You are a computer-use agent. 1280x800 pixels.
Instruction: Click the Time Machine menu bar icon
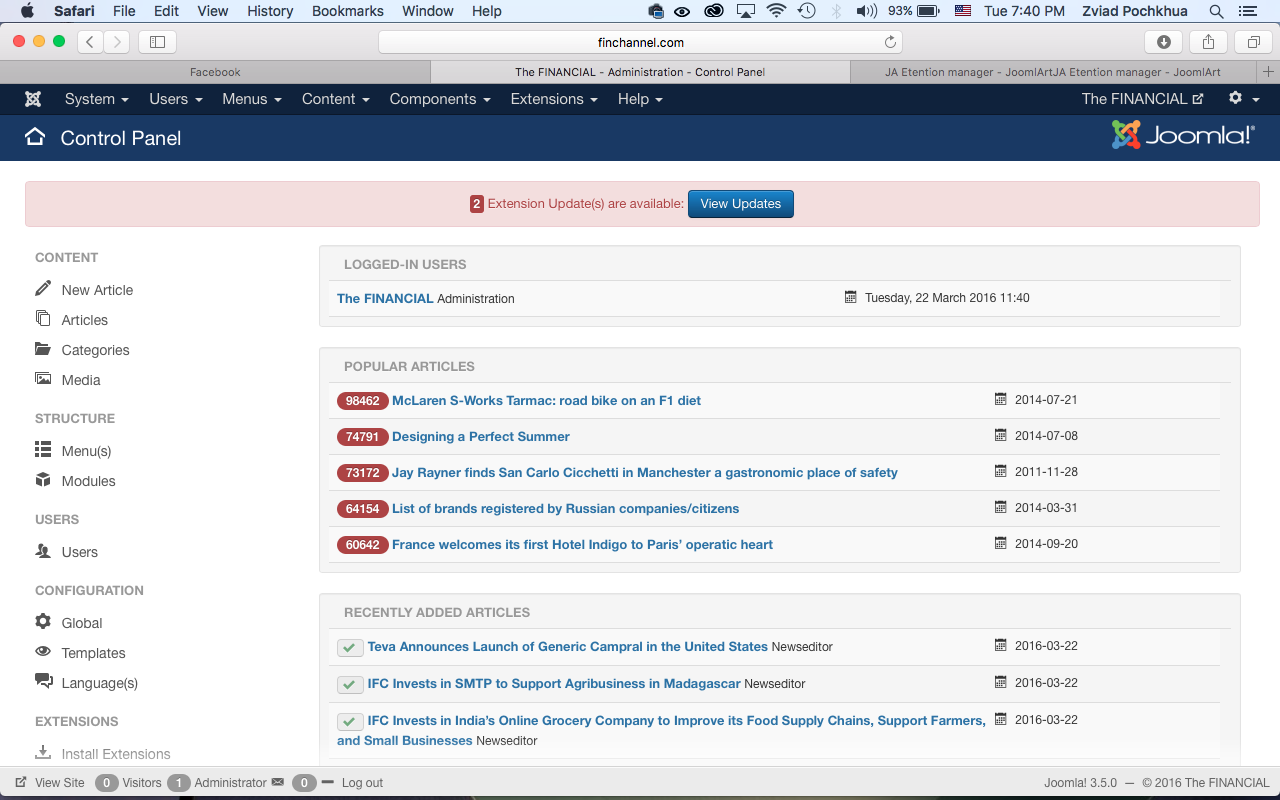[x=806, y=11]
